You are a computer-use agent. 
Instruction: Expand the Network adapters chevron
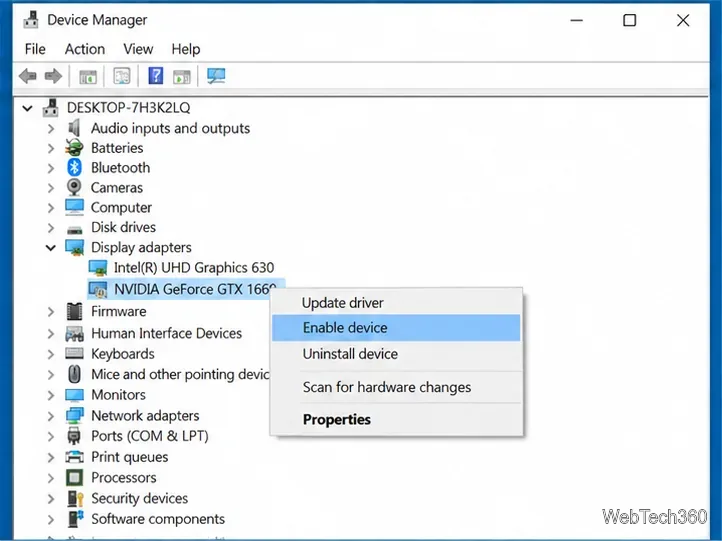pos(51,416)
